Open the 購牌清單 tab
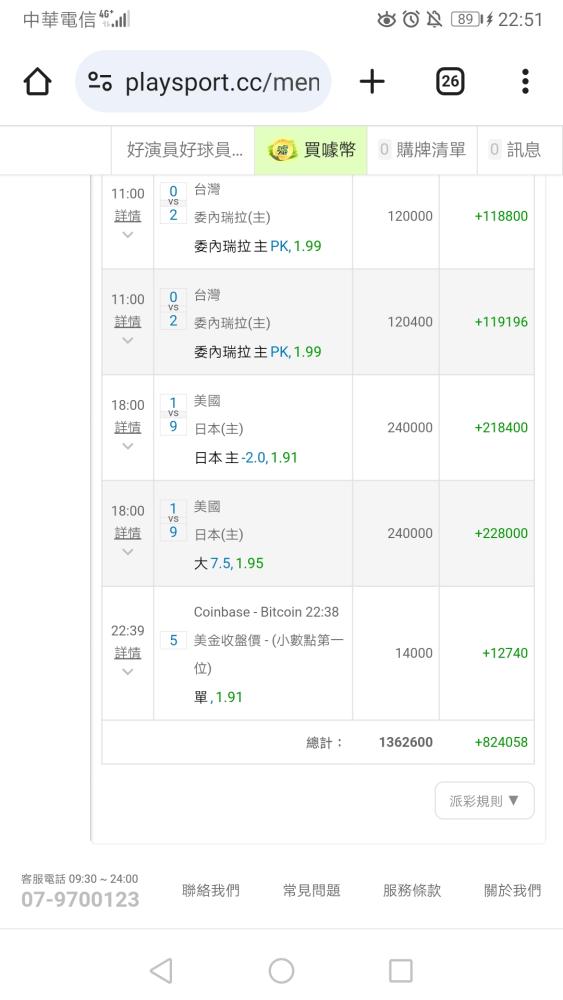This screenshot has height=1000, width=563. point(422,150)
